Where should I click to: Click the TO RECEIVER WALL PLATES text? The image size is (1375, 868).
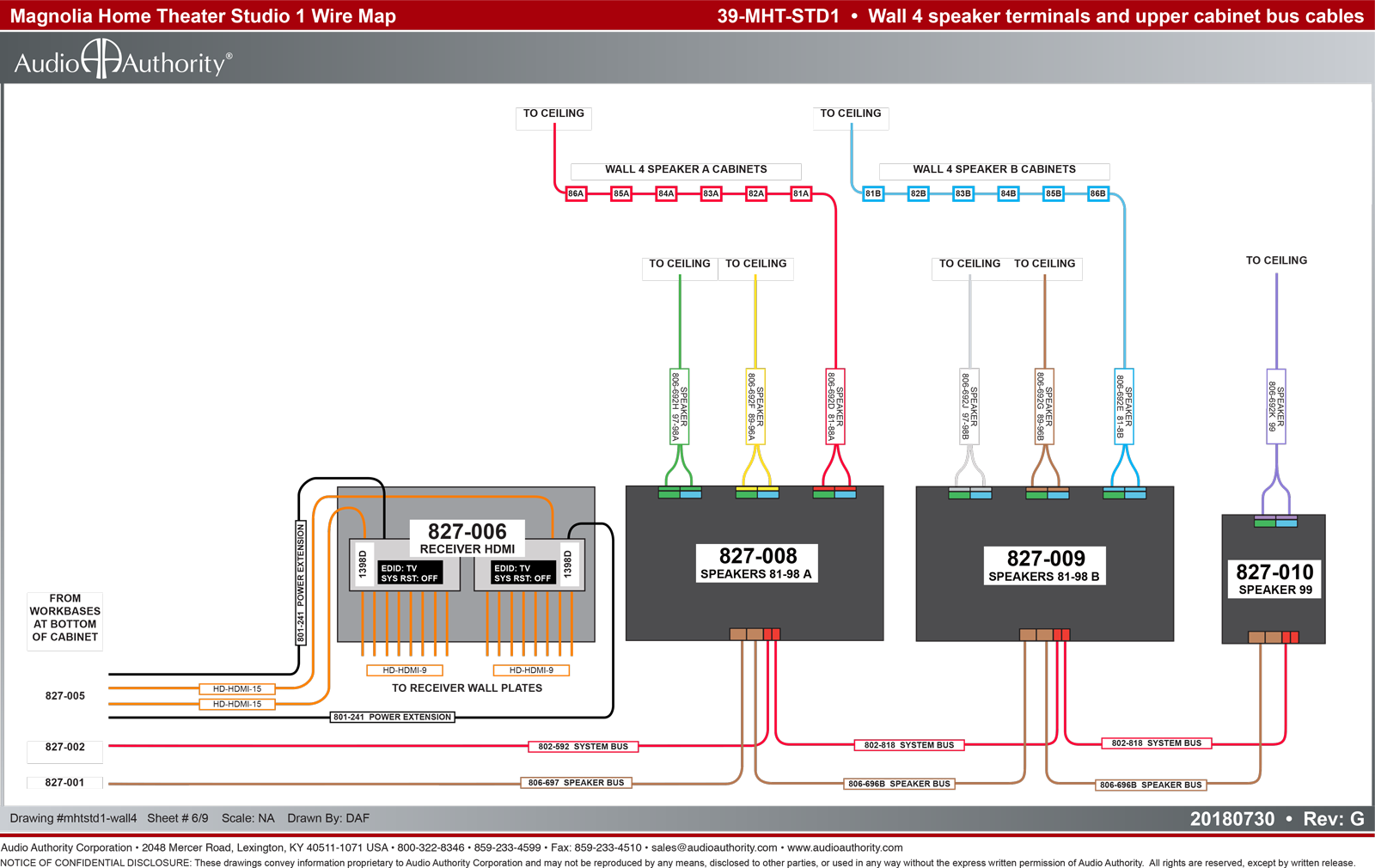pos(467,688)
